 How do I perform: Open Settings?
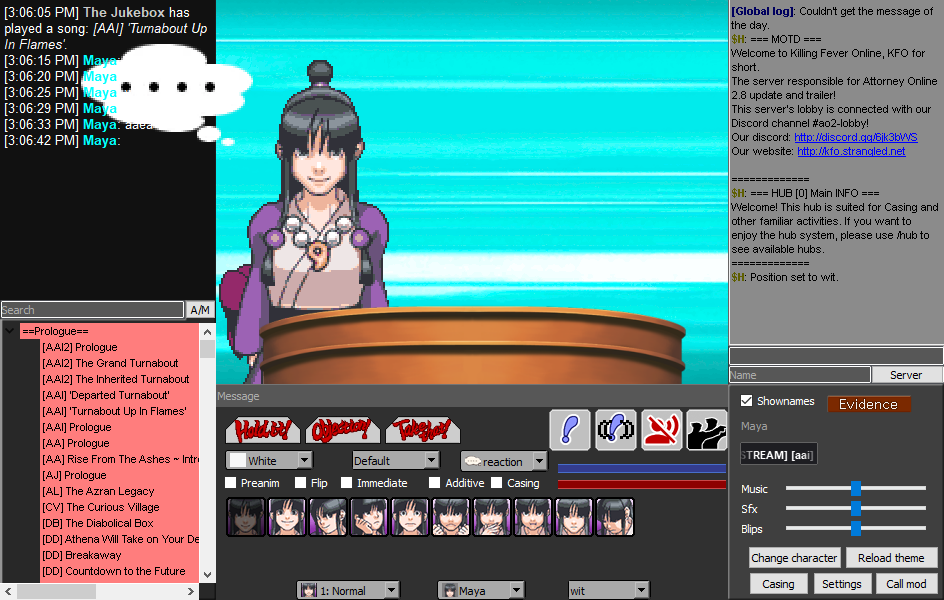pyautogui.click(x=842, y=584)
